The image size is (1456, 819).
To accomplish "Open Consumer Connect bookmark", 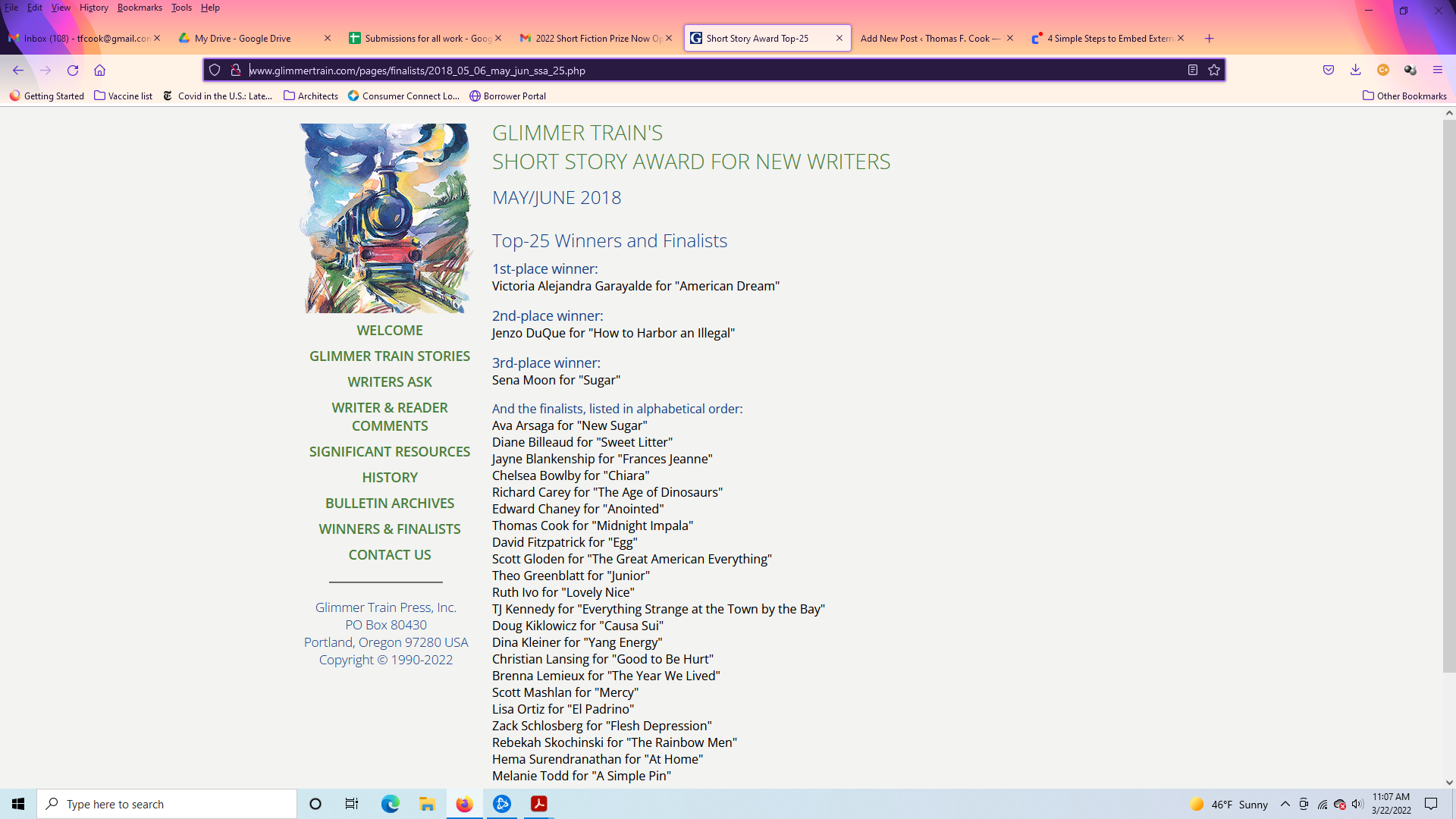I will tap(404, 96).
